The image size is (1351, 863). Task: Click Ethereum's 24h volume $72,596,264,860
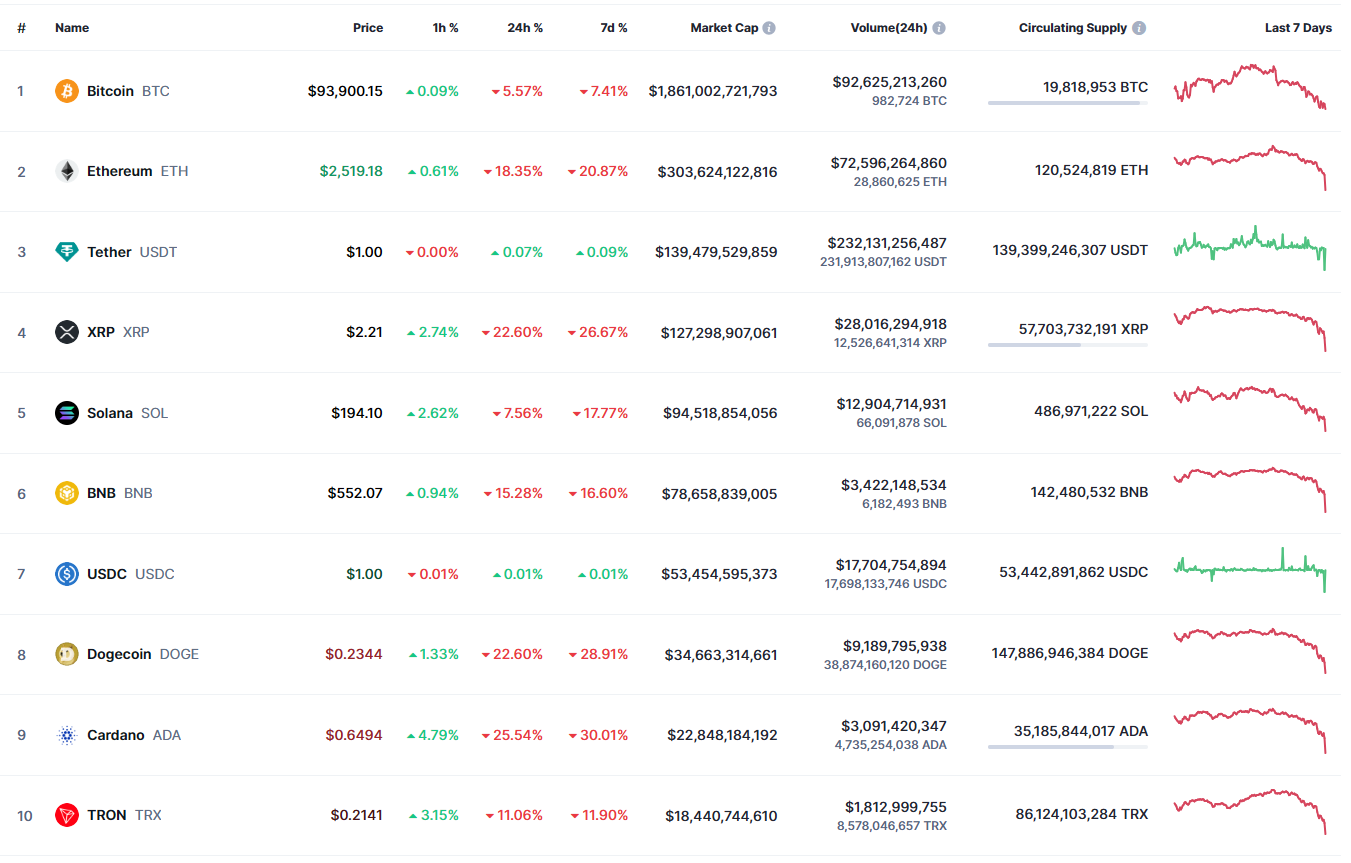889,163
